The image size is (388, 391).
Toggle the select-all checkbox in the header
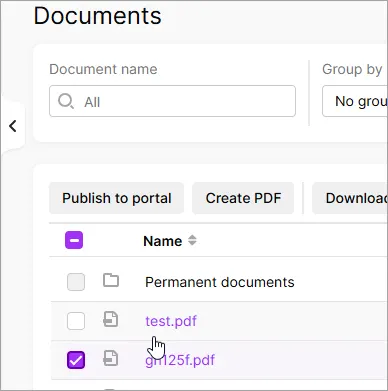[x=74, y=240]
